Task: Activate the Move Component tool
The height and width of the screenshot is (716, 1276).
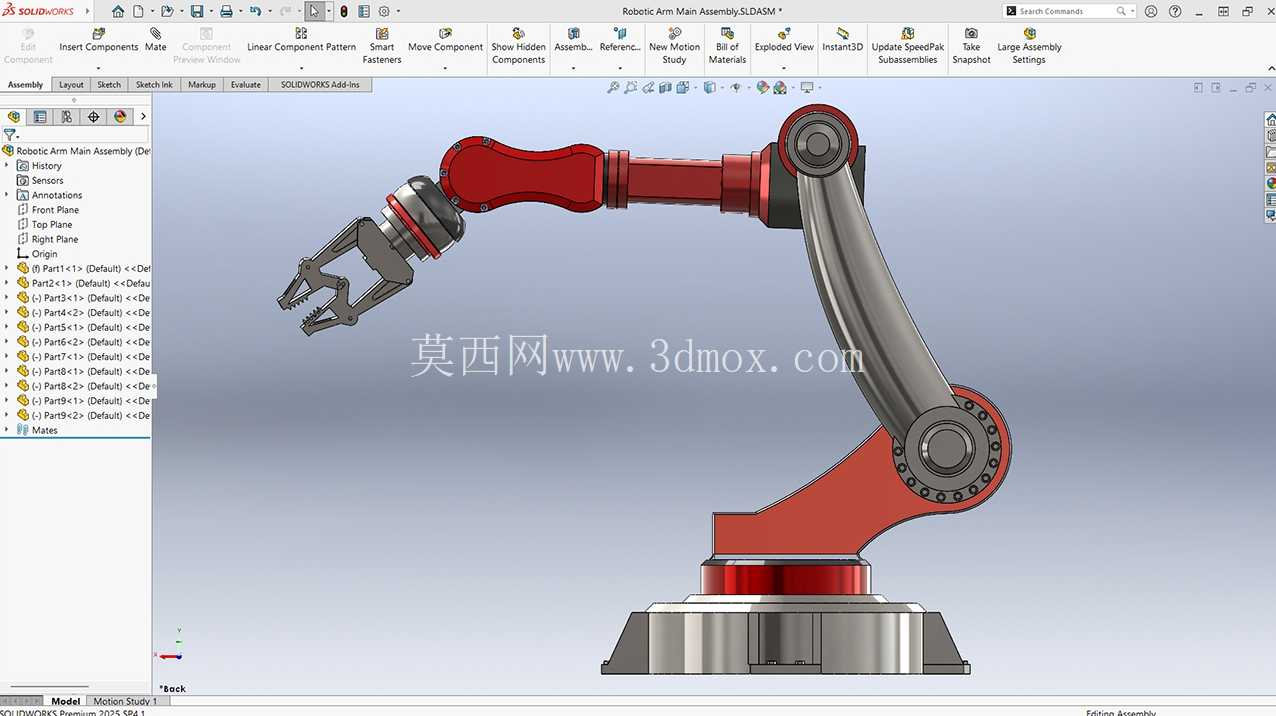Action: 445,40
